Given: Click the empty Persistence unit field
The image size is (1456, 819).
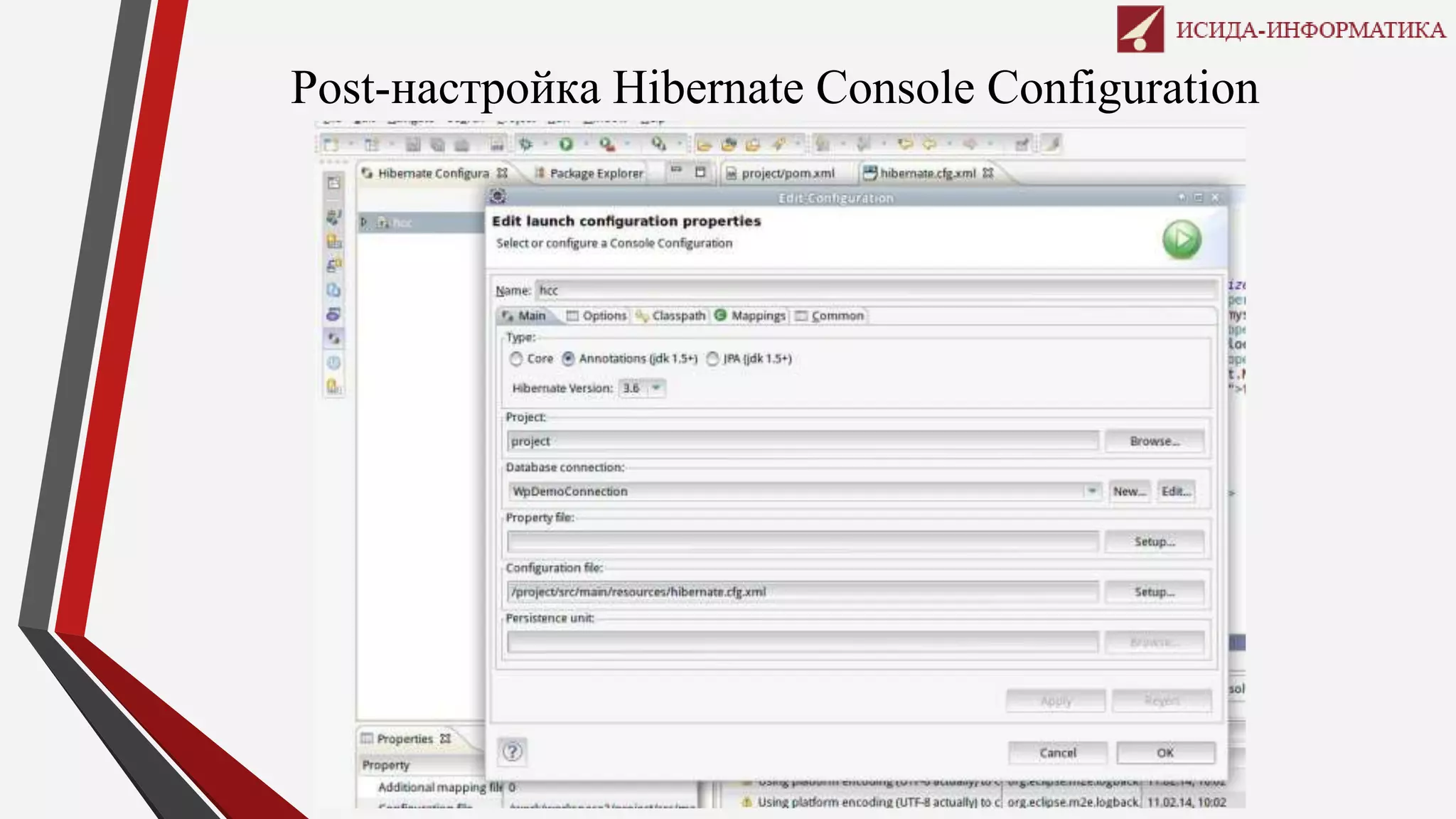Looking at the screenshot, I should [x=803, y=642].
